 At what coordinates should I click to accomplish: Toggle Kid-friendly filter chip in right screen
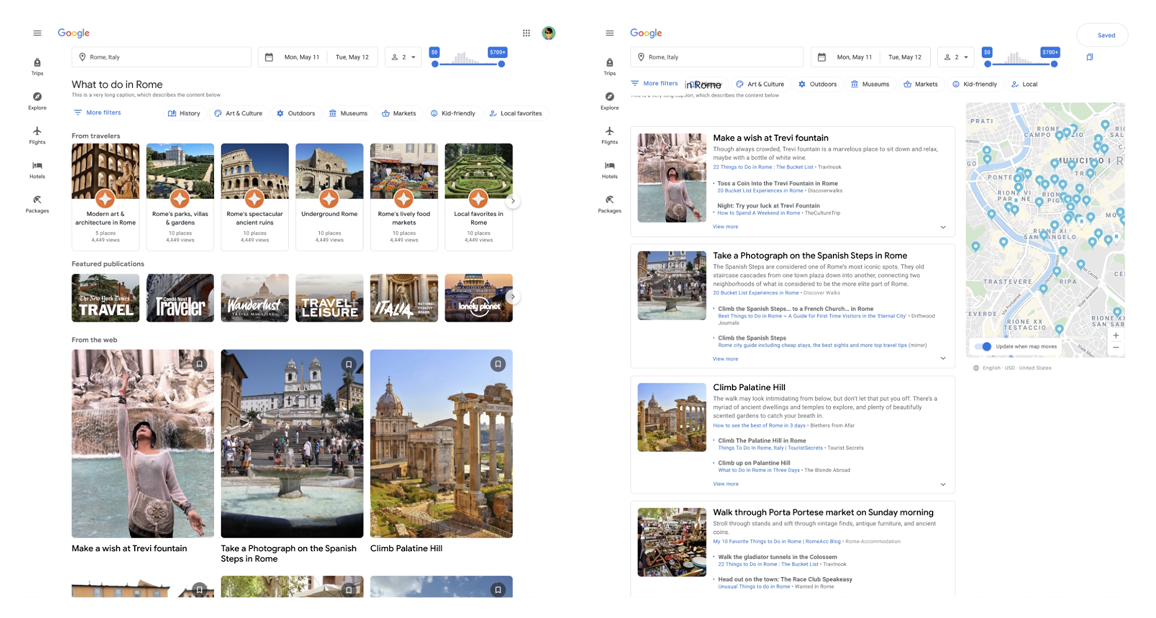pos(974,84)
